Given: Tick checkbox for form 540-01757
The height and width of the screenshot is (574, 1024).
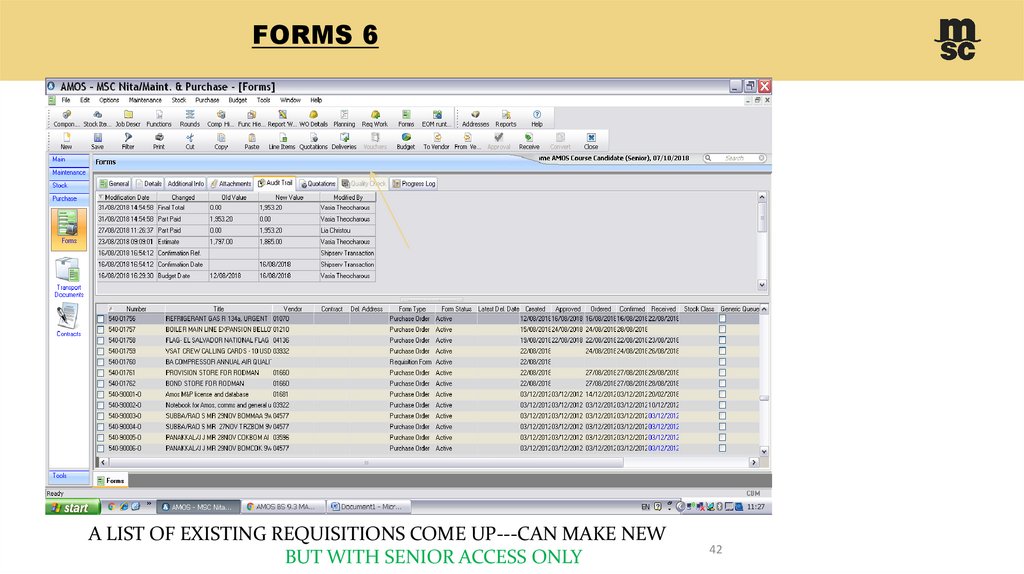Looking at the screenshot, I should (x=101, y=330).
